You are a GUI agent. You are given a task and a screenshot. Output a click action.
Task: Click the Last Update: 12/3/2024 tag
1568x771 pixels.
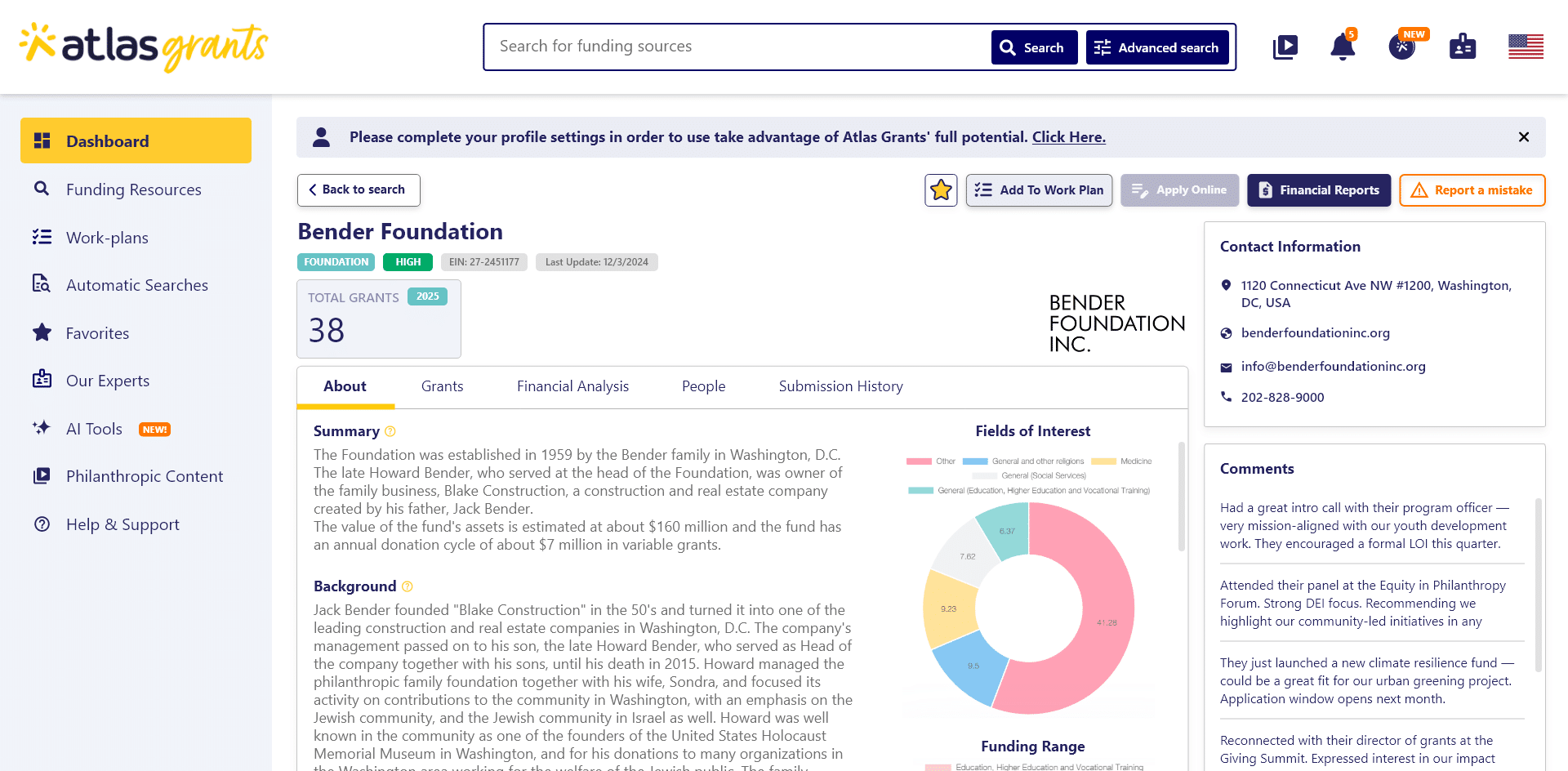pos(596,262)
